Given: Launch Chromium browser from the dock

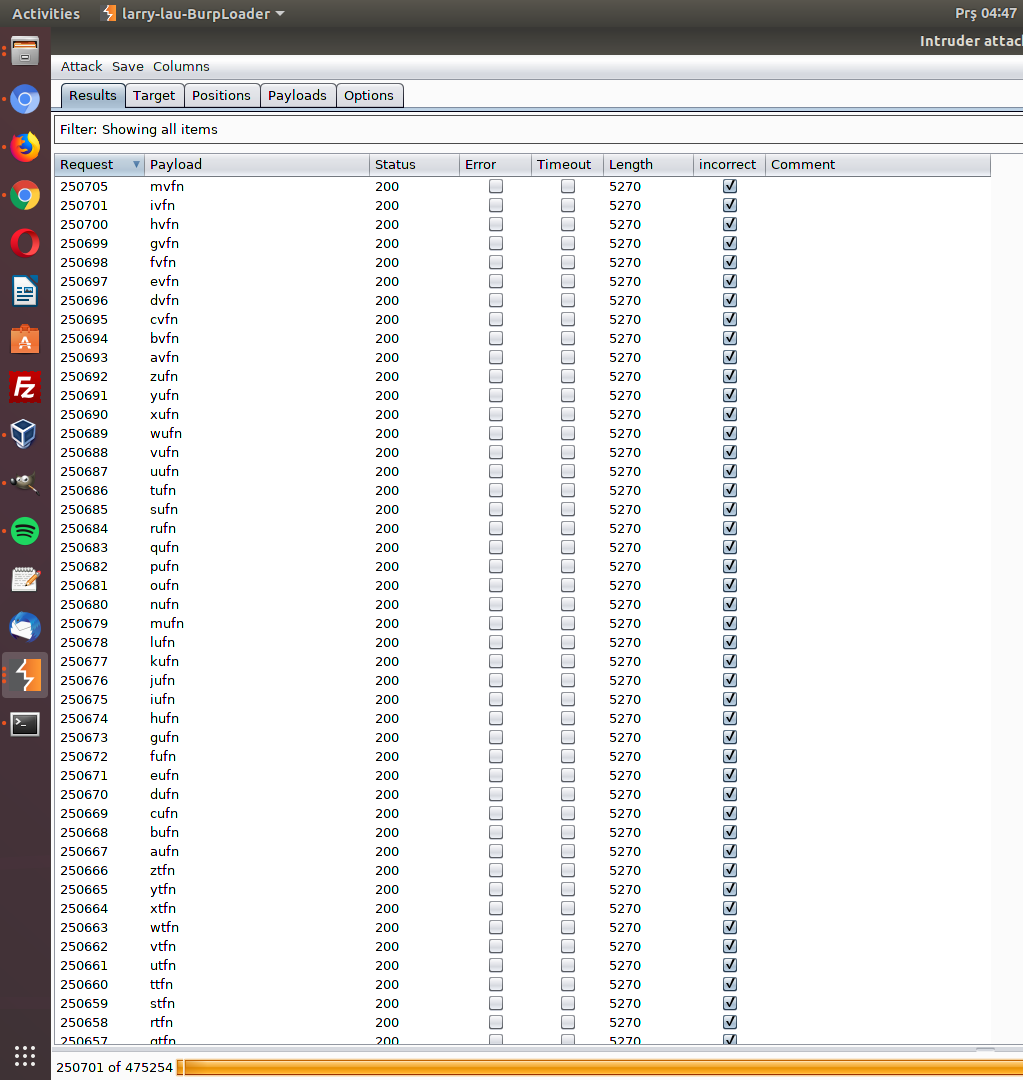Looking at the screenshot, I should (x=25, y=100).
